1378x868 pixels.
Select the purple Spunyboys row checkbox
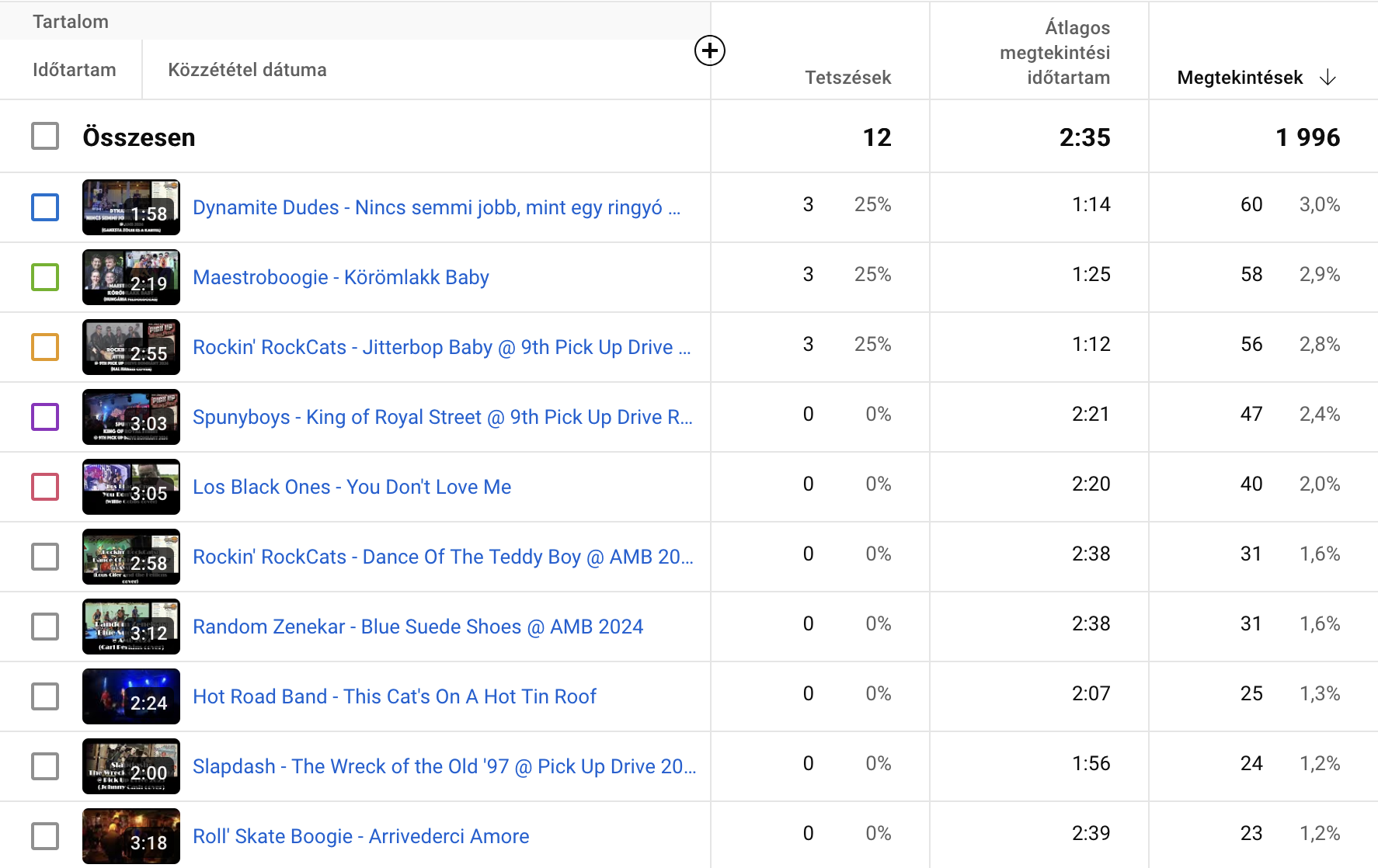[x=45, y=417]
